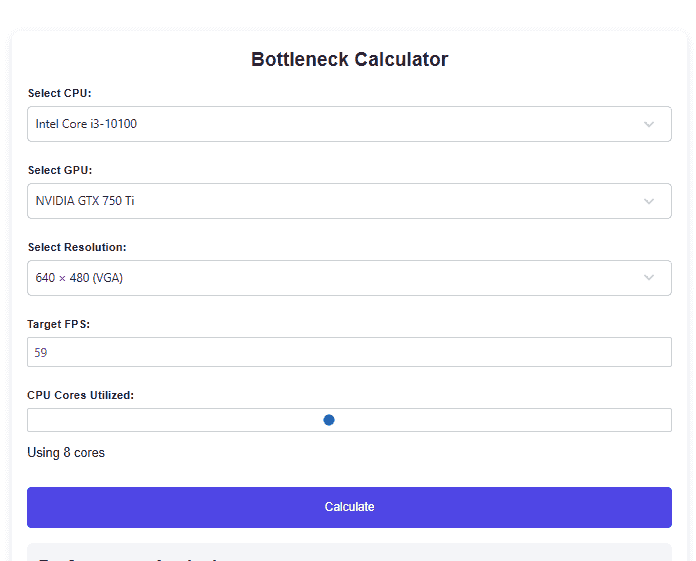Image resolution: width=696 pixels, height=561 pixels.
Task: Open the Select CPU dropdown showing Intel Core i3-10100
Action: coord(330,124)
